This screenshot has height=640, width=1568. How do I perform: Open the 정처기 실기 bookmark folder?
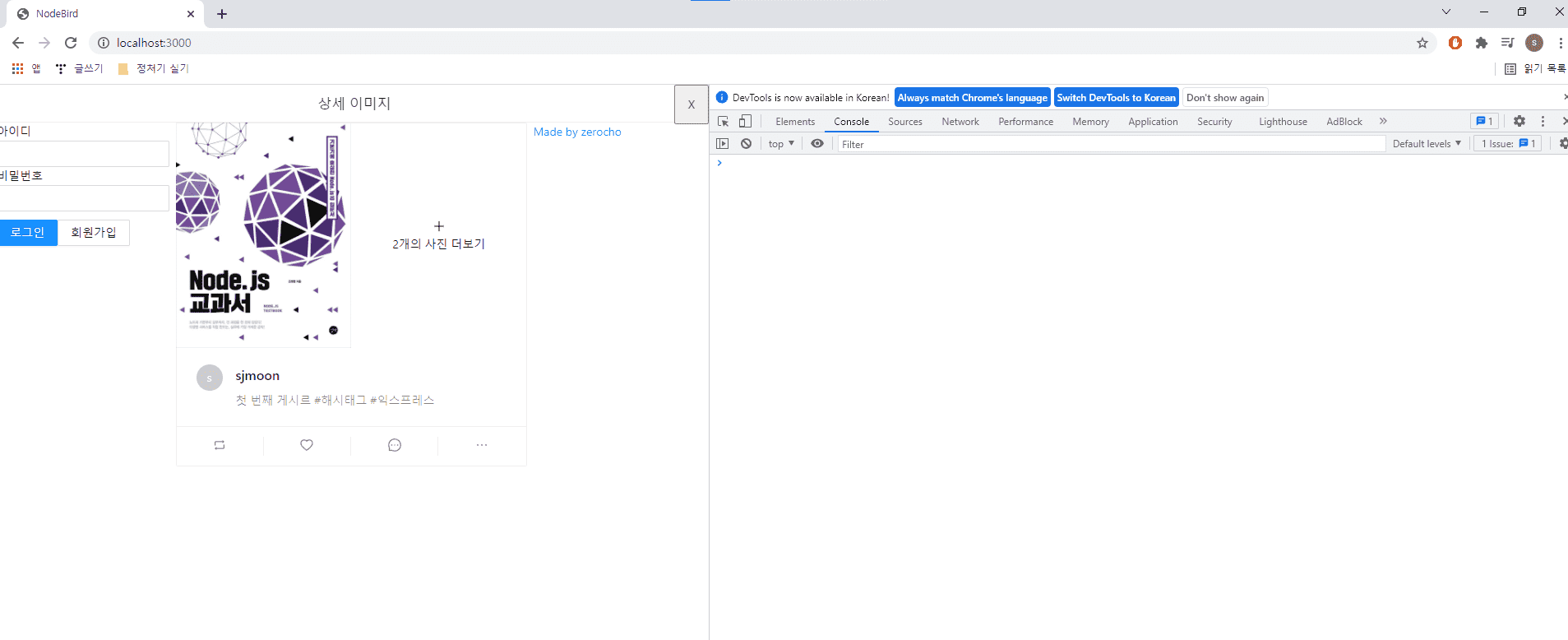pyautogui.click(x=154, y=68)
